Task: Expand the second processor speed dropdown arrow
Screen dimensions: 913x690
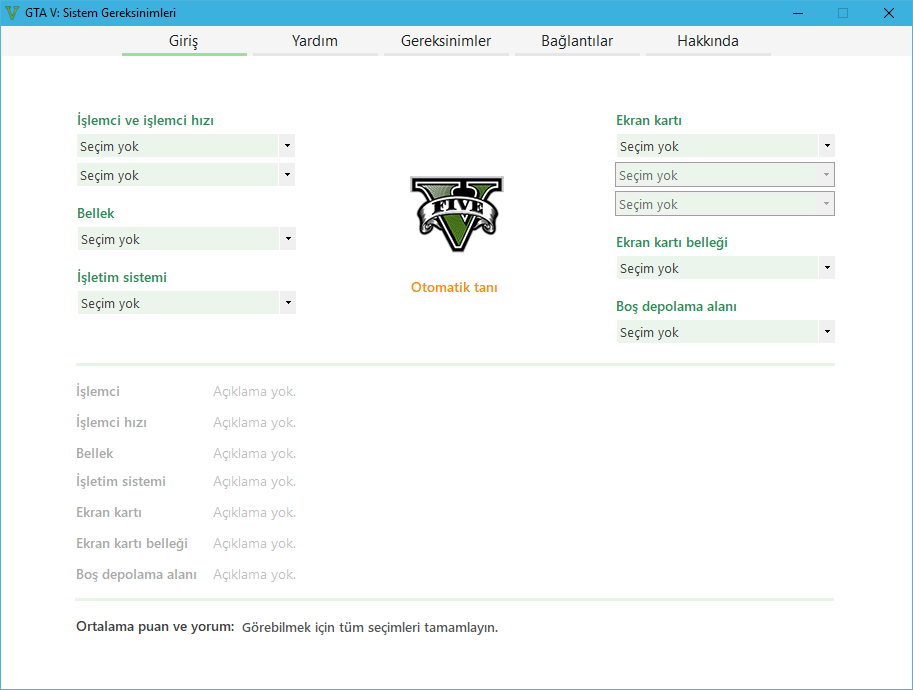Action: [x=287, y=175]
